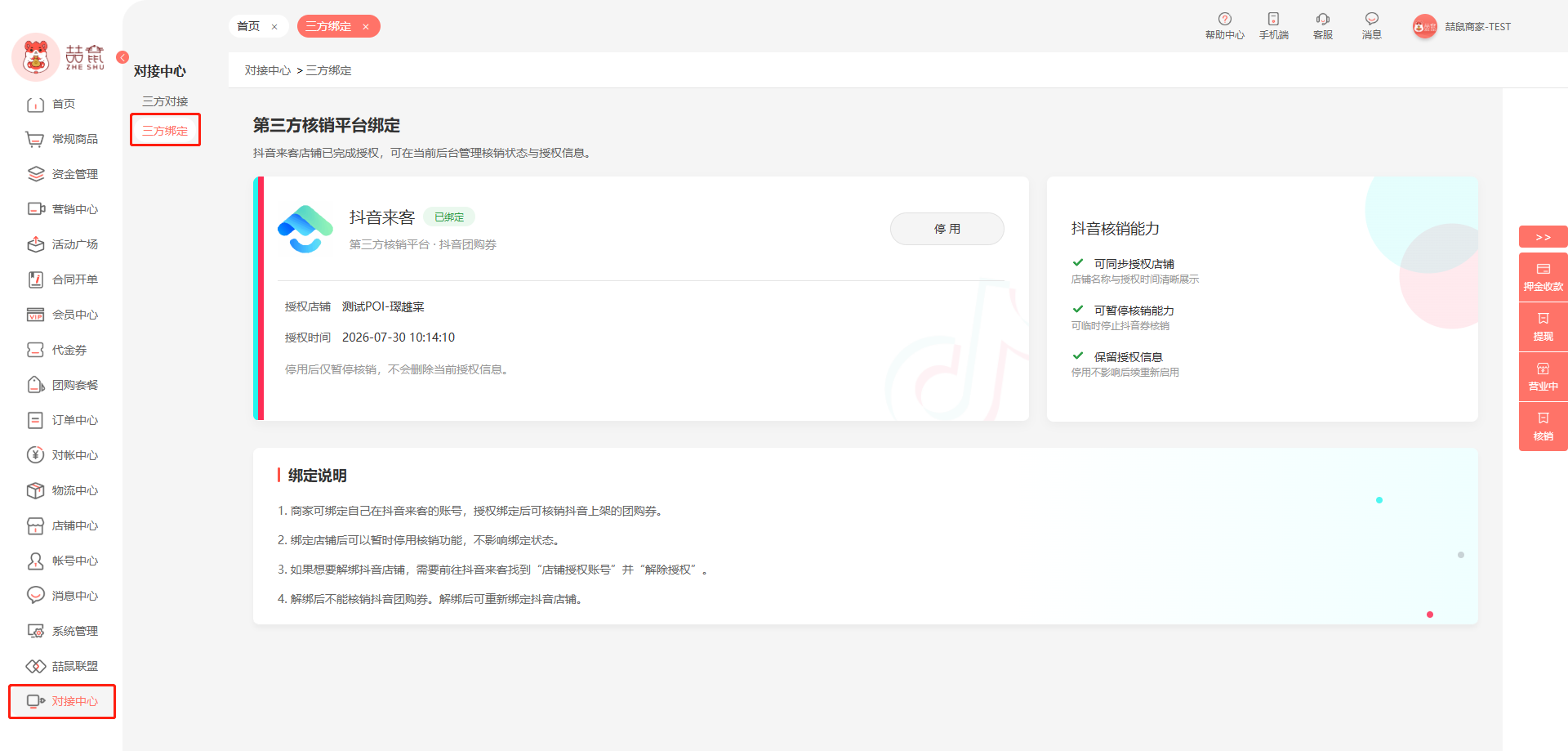This screenshot has height=751, width=1568.
Task: Click the authorized store name 测试POI-瑆雄菜
Action: [383, 306]
